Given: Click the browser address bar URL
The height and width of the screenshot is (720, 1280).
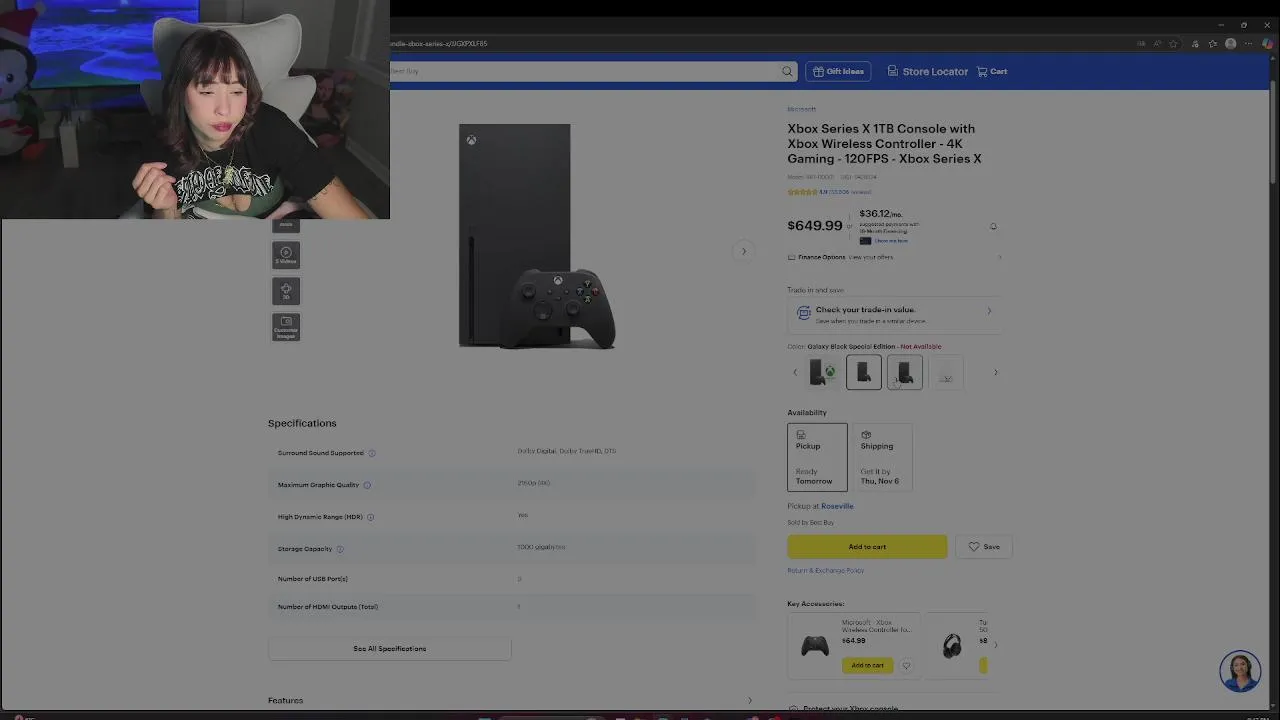Looking at the screenshot, I should [440, 43].
